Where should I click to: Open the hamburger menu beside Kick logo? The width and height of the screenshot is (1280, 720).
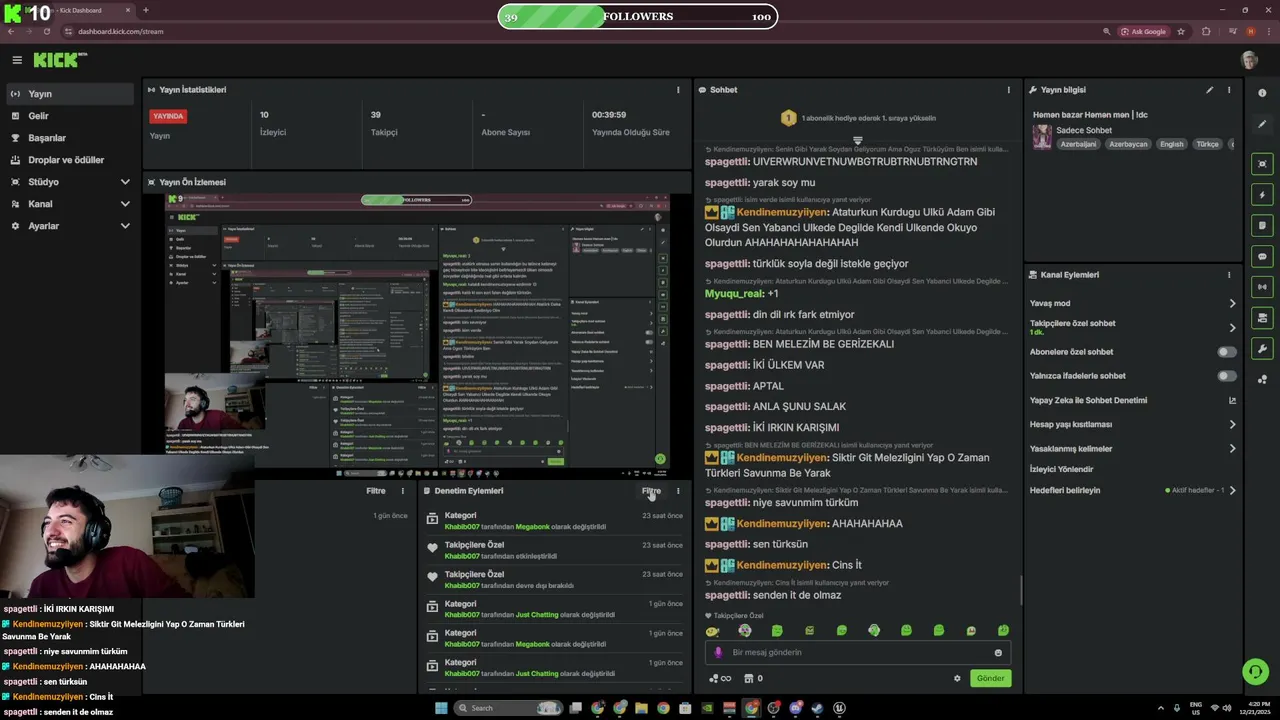point(17,60)
